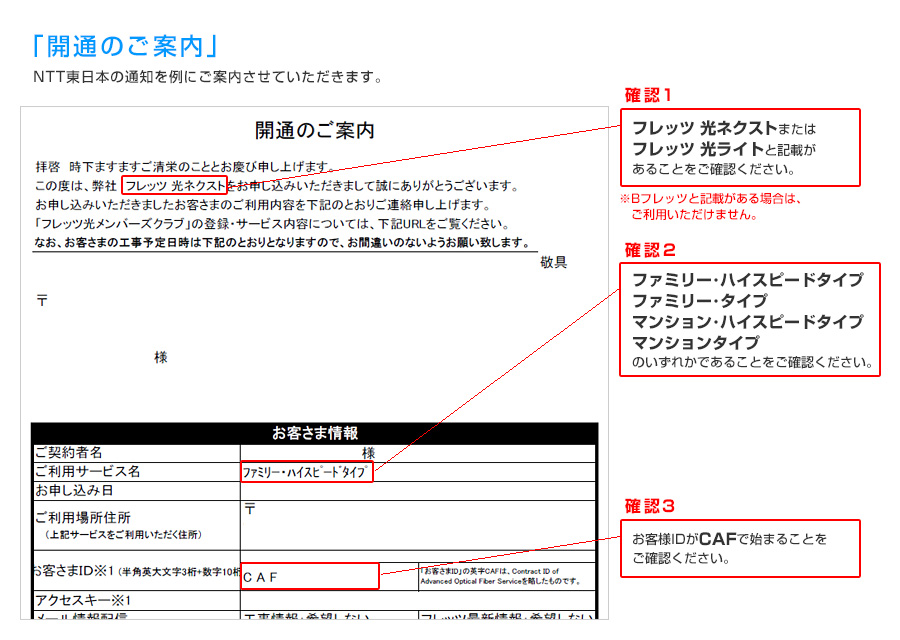Click the 確認3 box about お客様ID starting with CAF

pyautogui.click(x=740, y=548)
